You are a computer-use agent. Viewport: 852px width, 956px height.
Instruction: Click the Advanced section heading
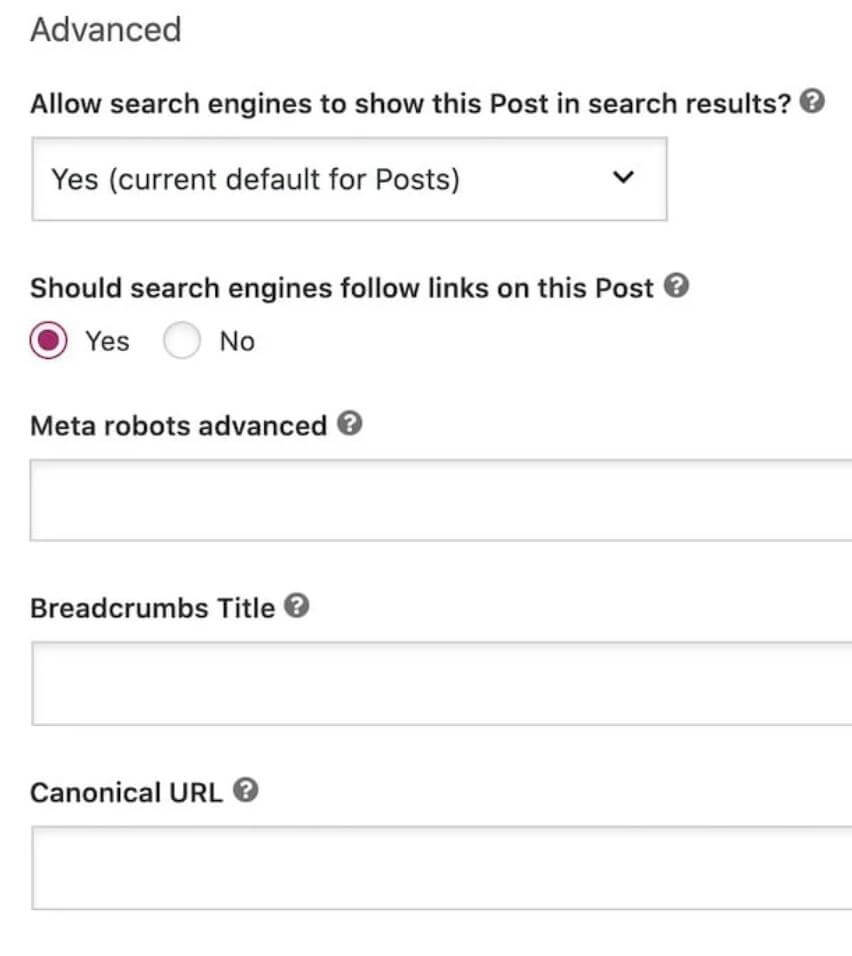(105, 30)
